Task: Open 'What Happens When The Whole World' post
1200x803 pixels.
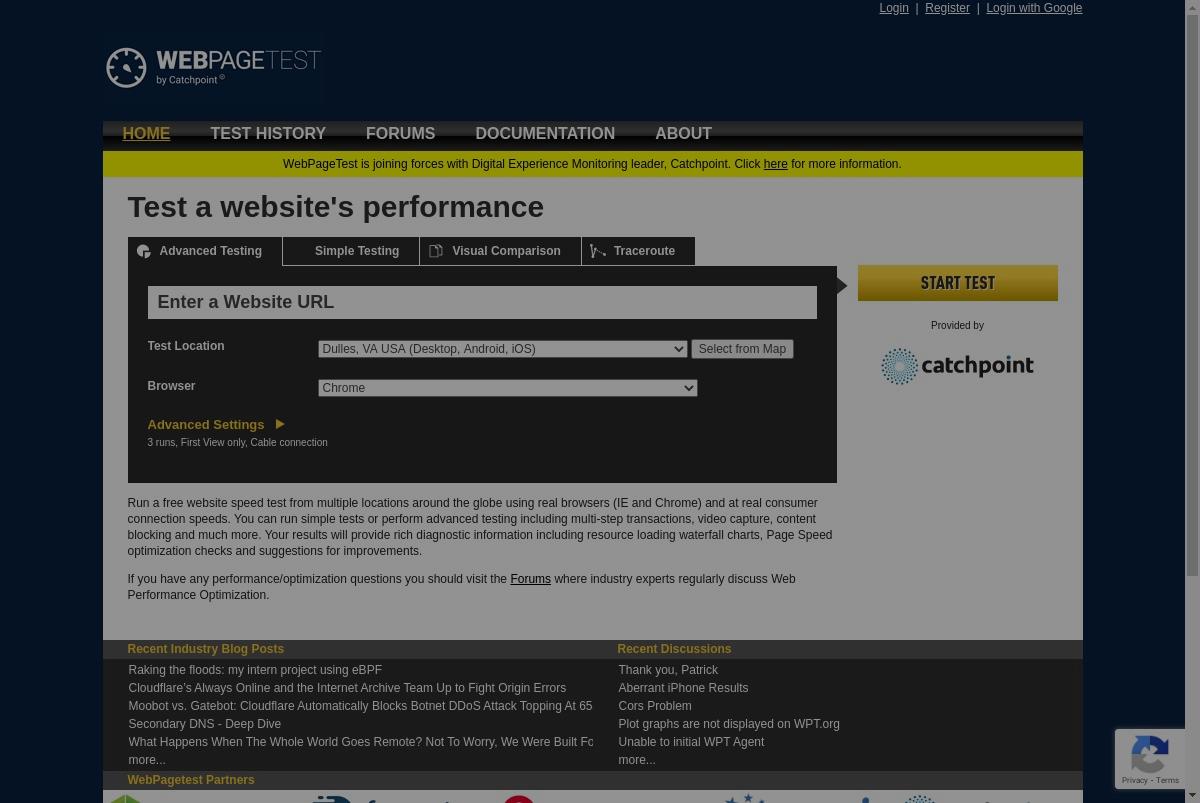Action: (x=360, y=742)
